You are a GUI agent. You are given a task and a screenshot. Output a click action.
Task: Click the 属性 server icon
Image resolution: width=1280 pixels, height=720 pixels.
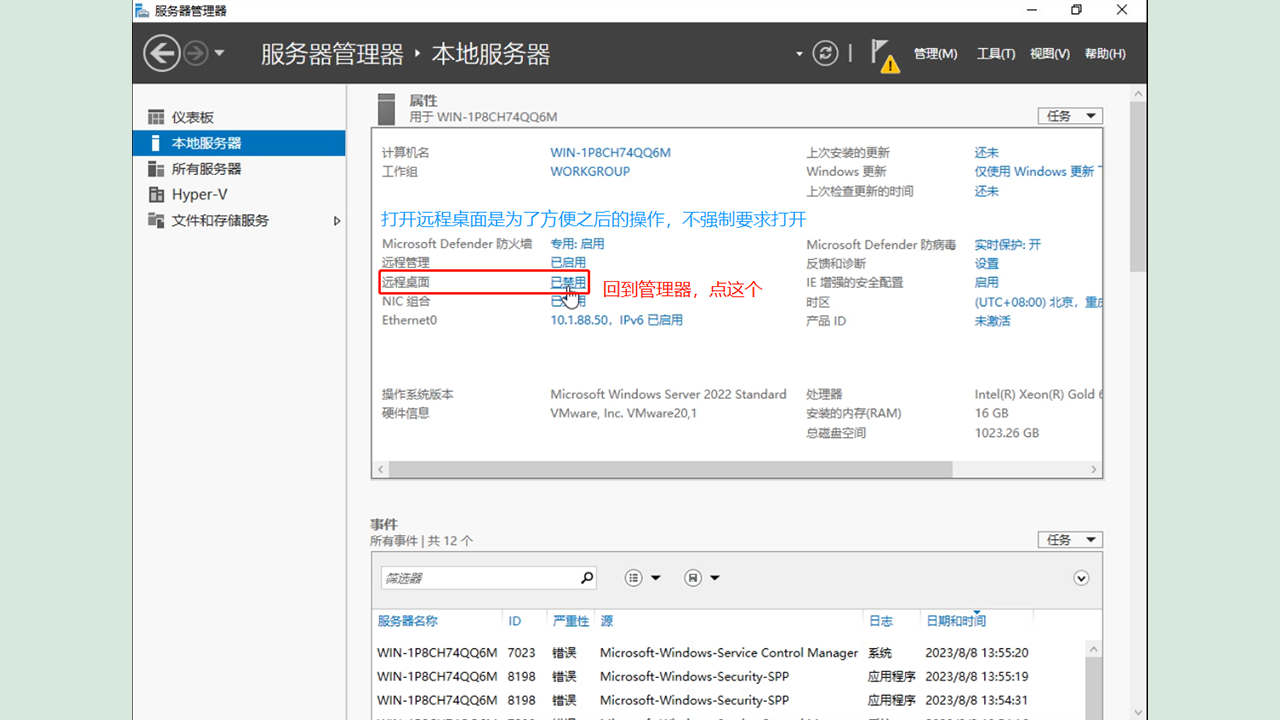(x=386, y=109)
